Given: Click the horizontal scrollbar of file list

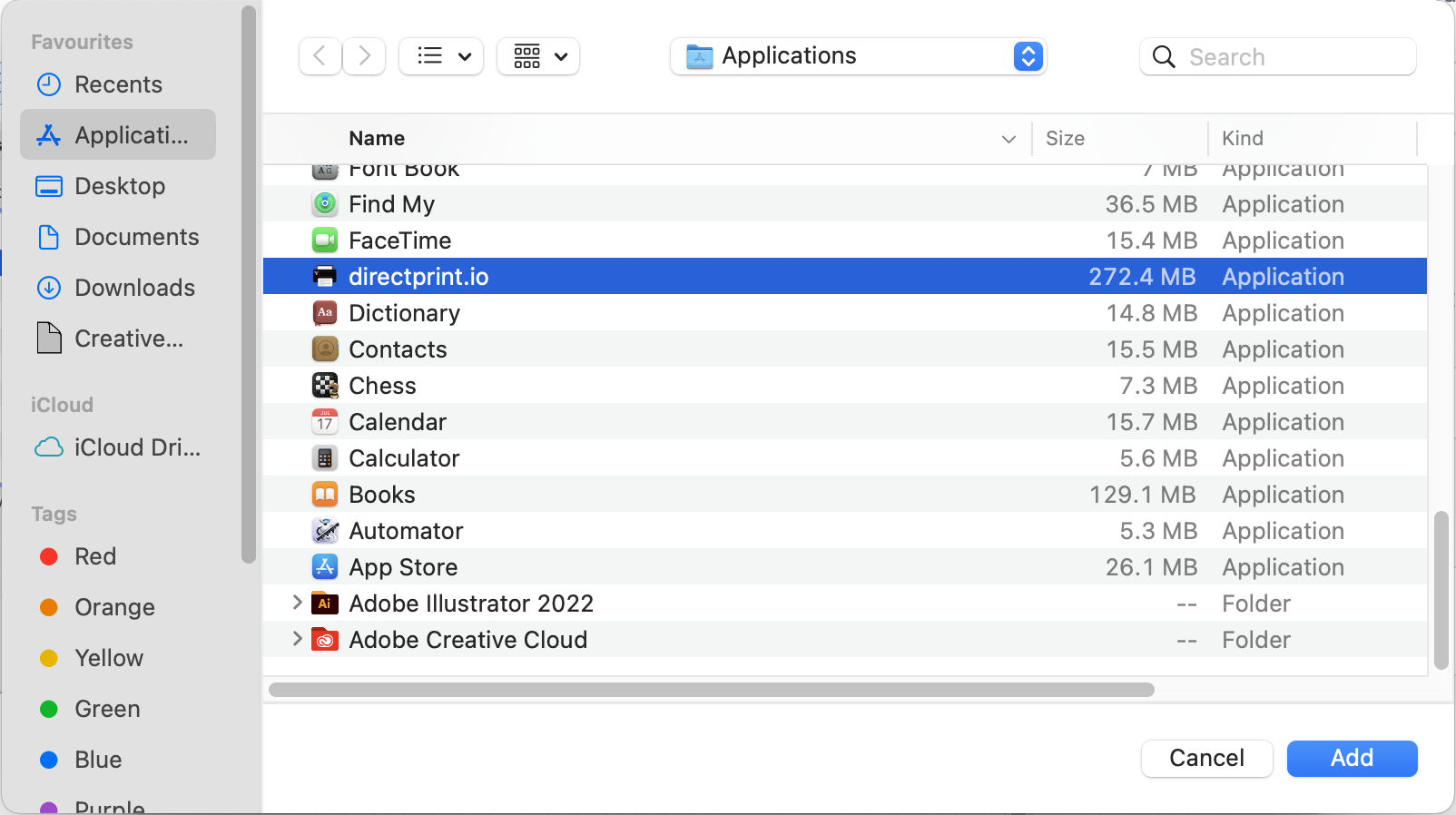Looking at the screenshot, I should click(712, 690).
